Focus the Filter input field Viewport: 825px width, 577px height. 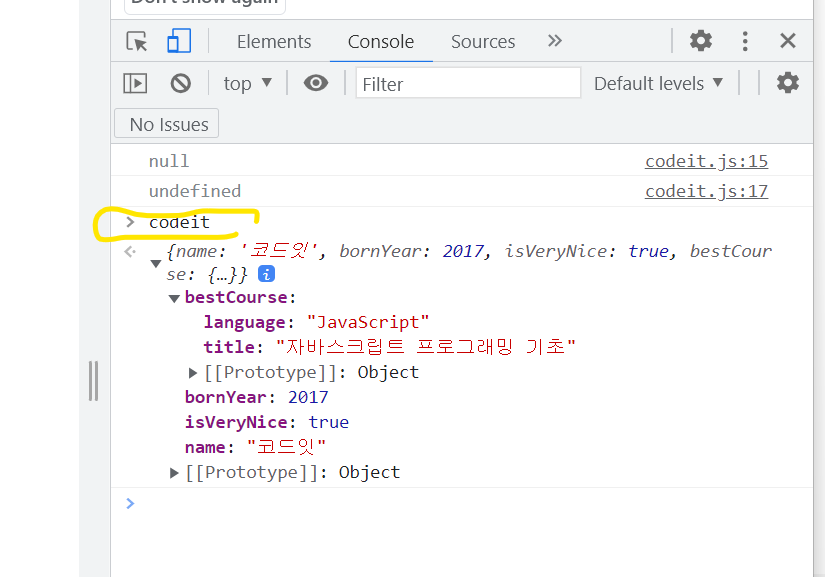click(x=468, y=83)
